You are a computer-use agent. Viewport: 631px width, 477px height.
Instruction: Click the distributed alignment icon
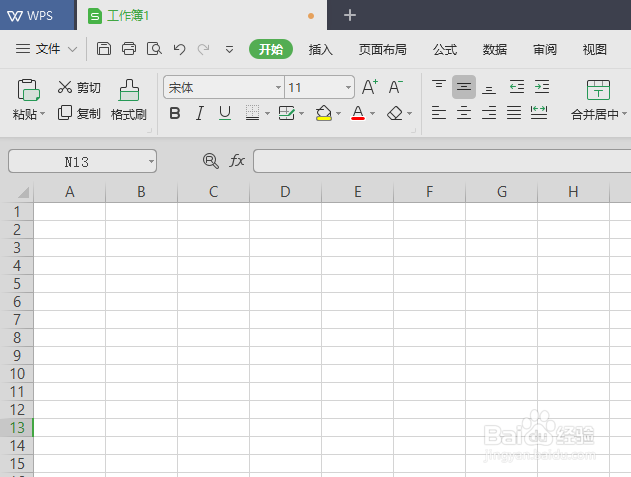[x=539, y=113]
